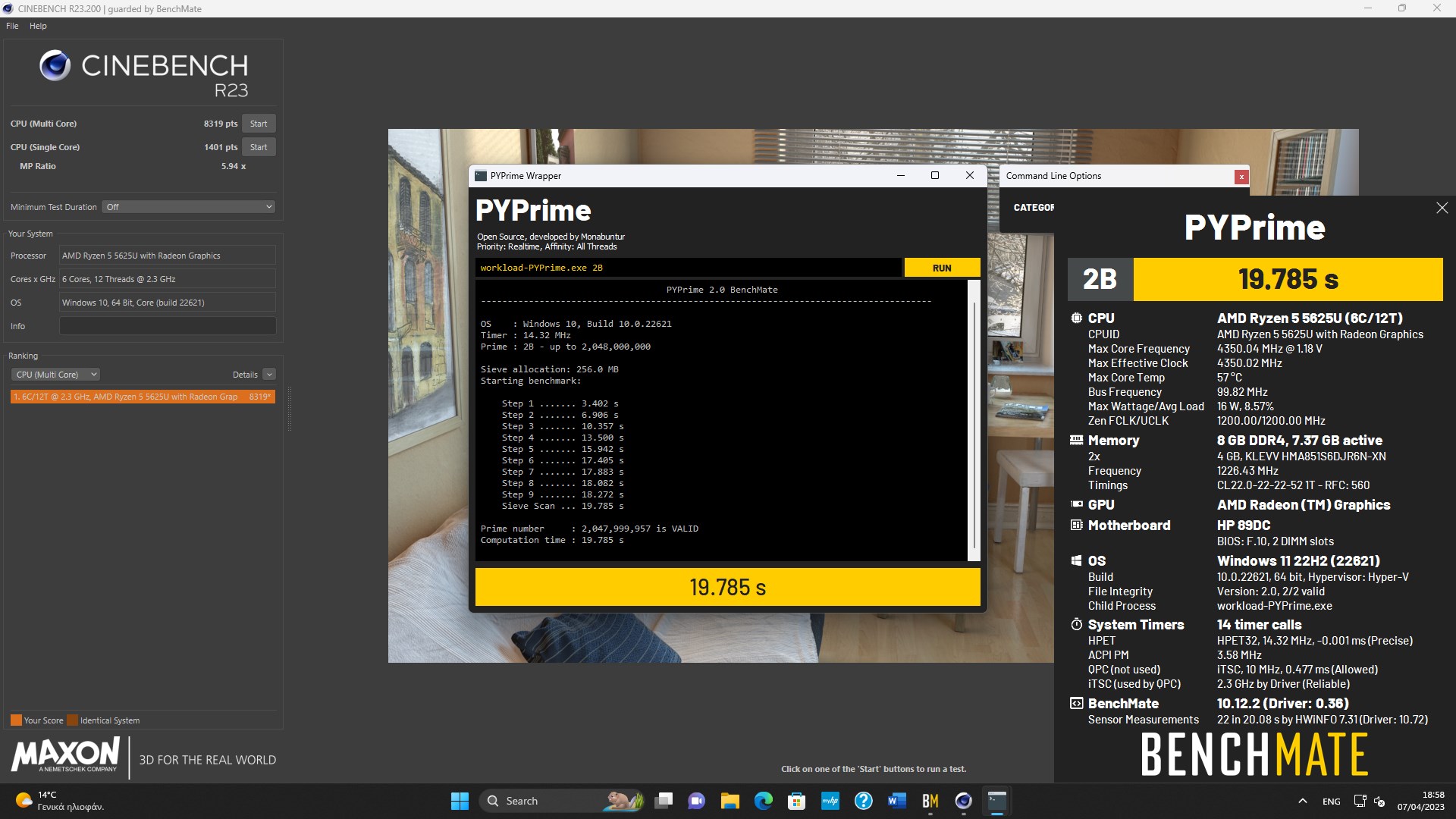Open Microsoft Edge from taskbar
The width and height of the screenshot is (1456, 819).
pyautogui.click(x=764, y=801)
